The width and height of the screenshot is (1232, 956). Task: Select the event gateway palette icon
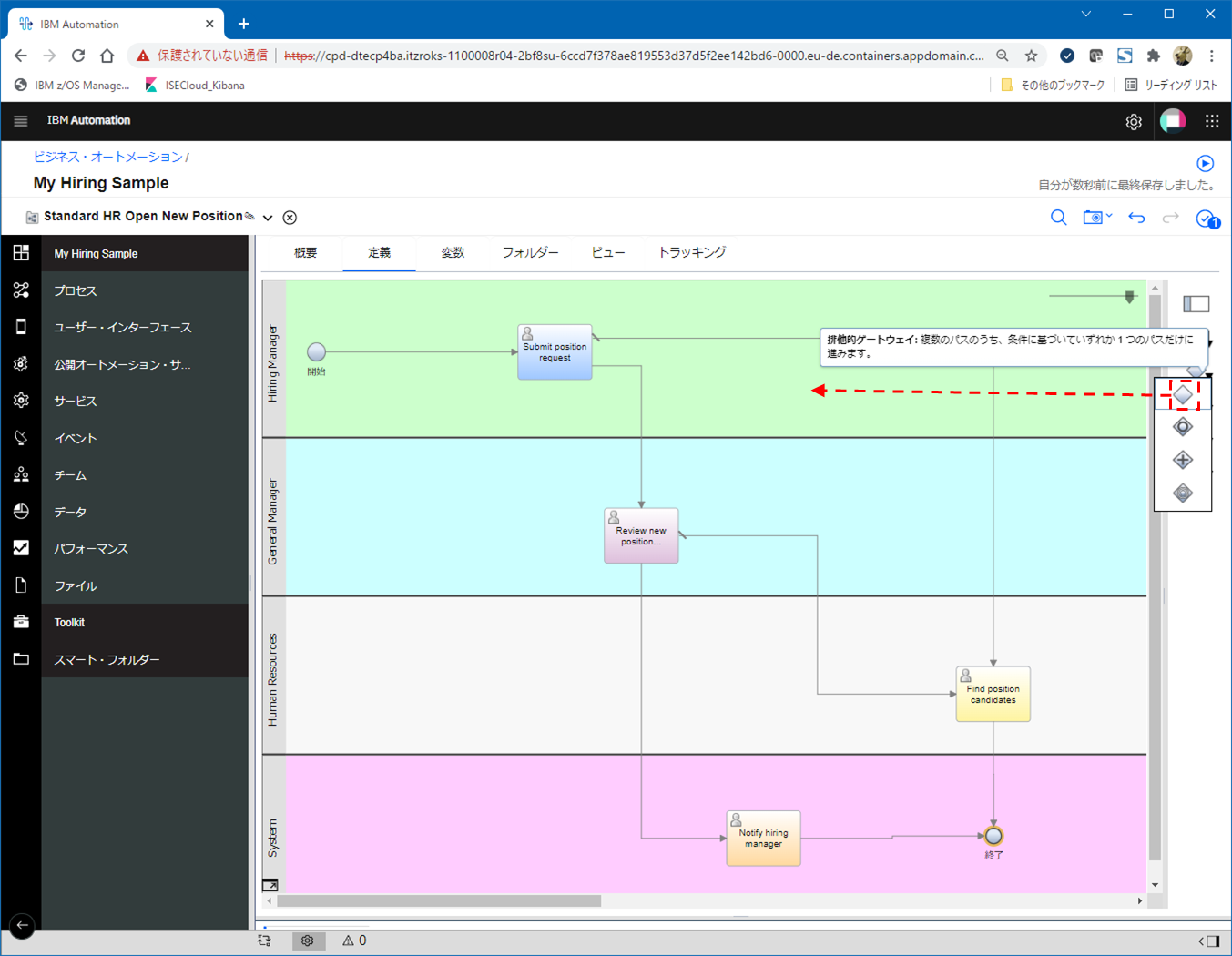tap(1183, 493)
